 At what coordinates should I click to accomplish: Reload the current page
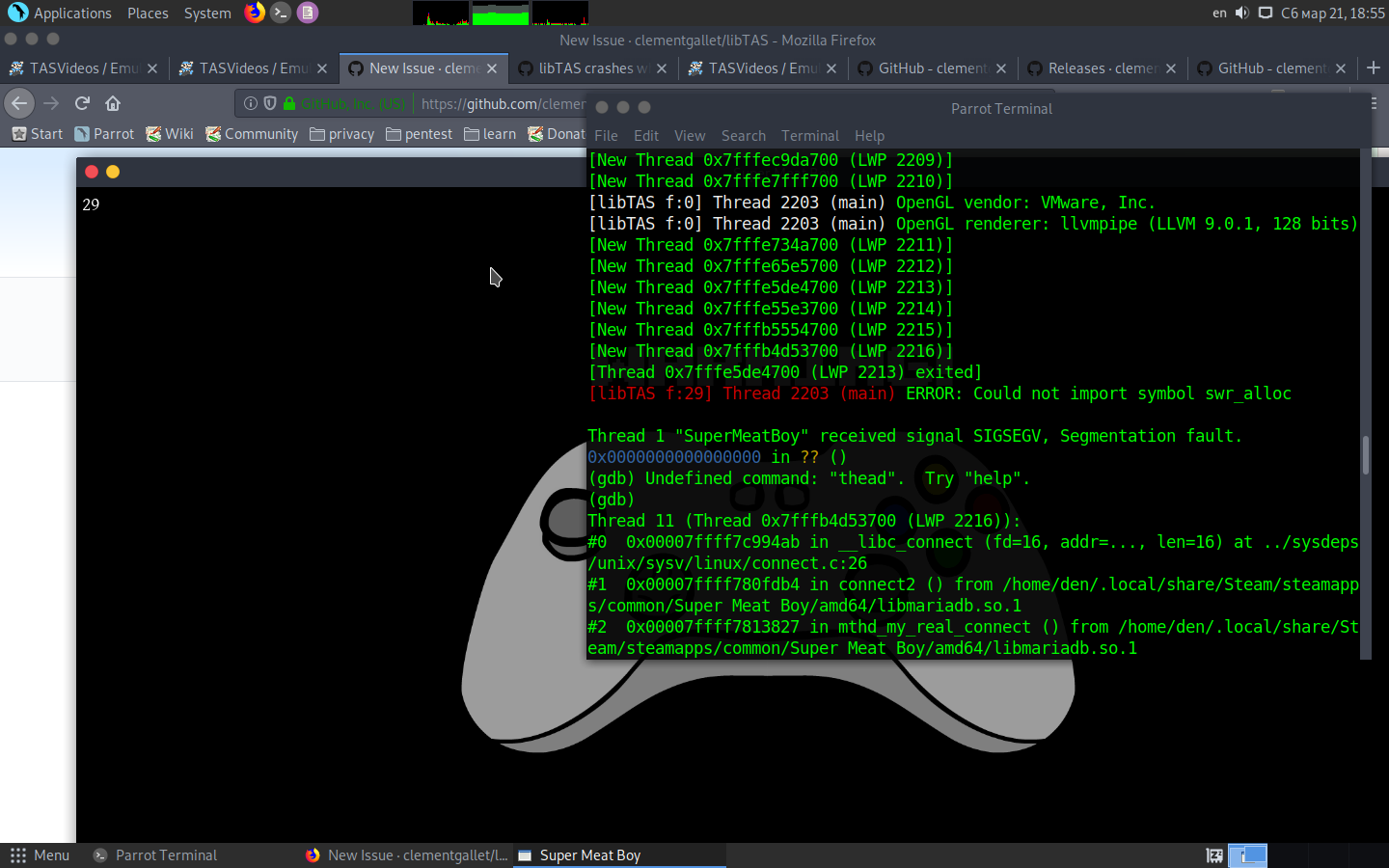[x=82, y=103]
